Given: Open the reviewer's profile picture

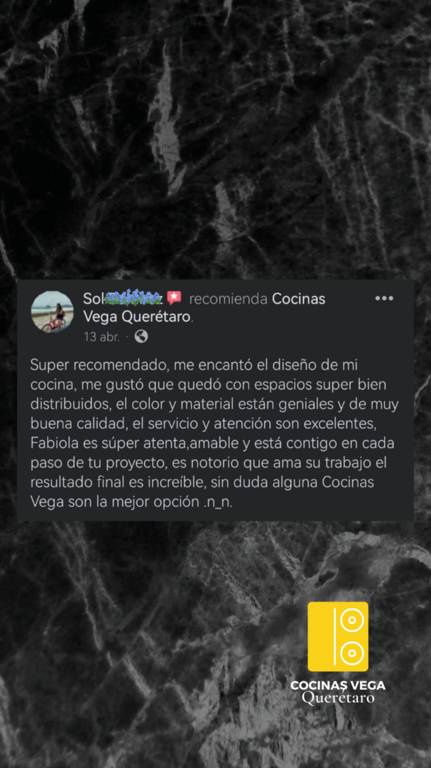Looking at the screenshot, I should [52, 312].
